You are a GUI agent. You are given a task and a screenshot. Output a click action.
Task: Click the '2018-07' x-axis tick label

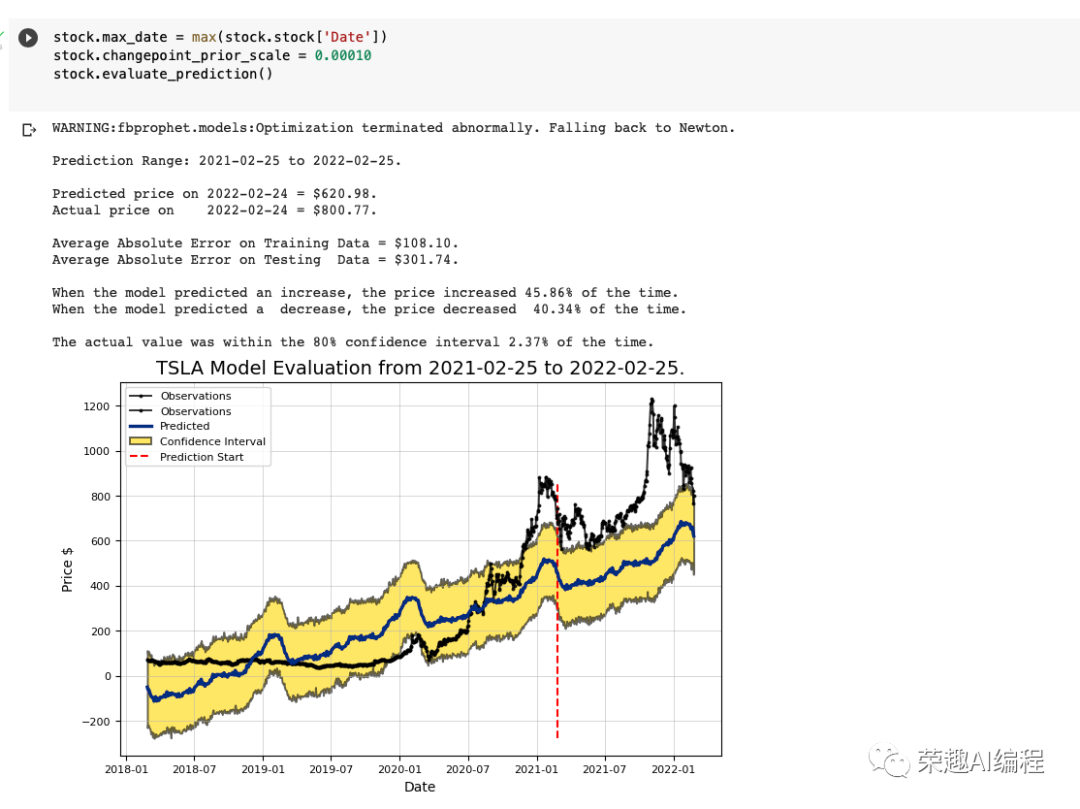(194, 769)
